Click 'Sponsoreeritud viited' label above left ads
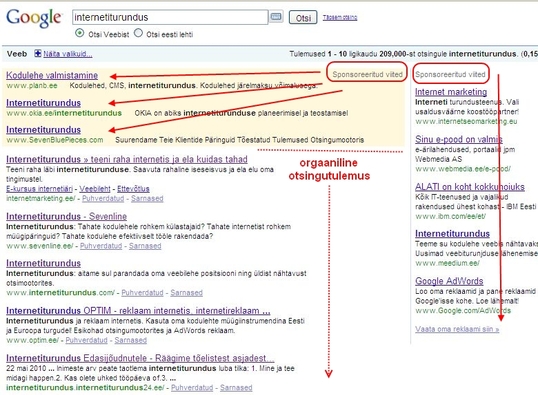The image size is (538, 395). (x=367, y=74)
